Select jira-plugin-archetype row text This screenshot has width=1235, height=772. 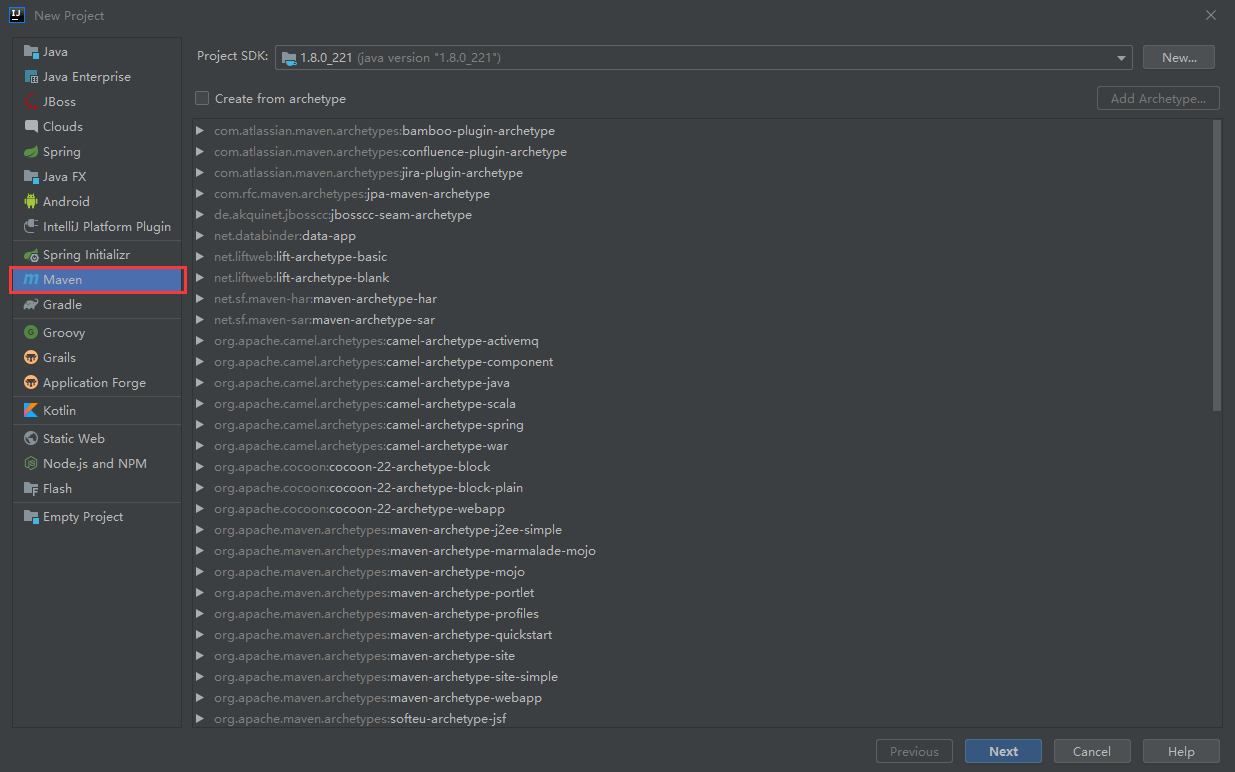click(x=368, y=173)
